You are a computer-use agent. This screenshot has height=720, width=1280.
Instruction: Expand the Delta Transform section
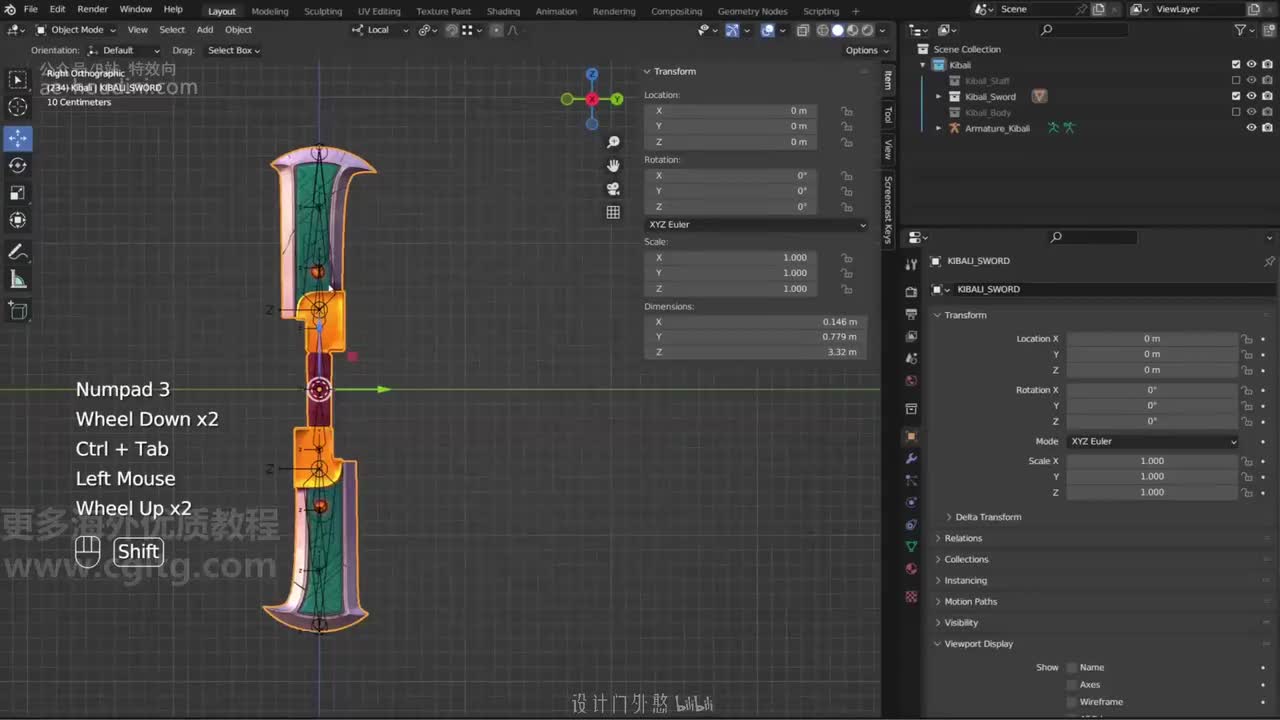(987, 517)
